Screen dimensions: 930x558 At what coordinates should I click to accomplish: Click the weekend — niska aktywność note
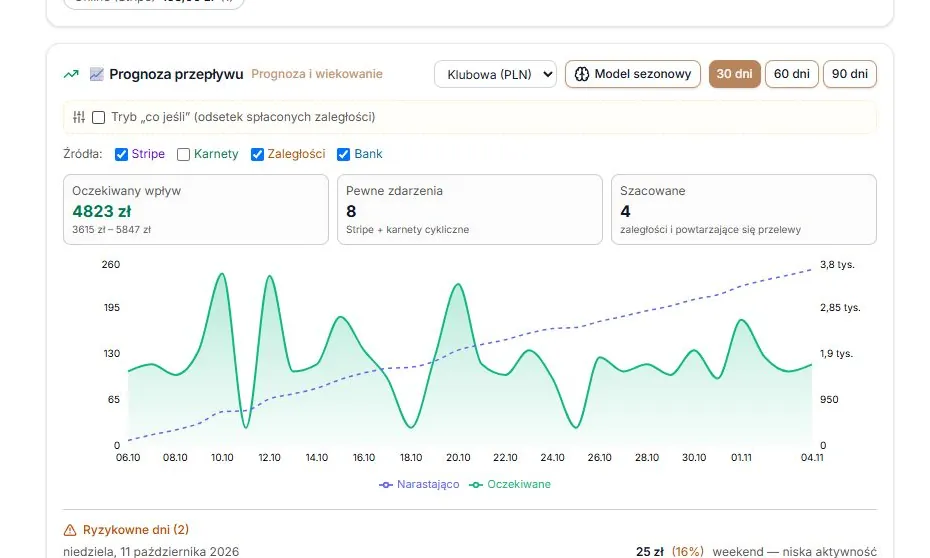(x=794, y=551)
